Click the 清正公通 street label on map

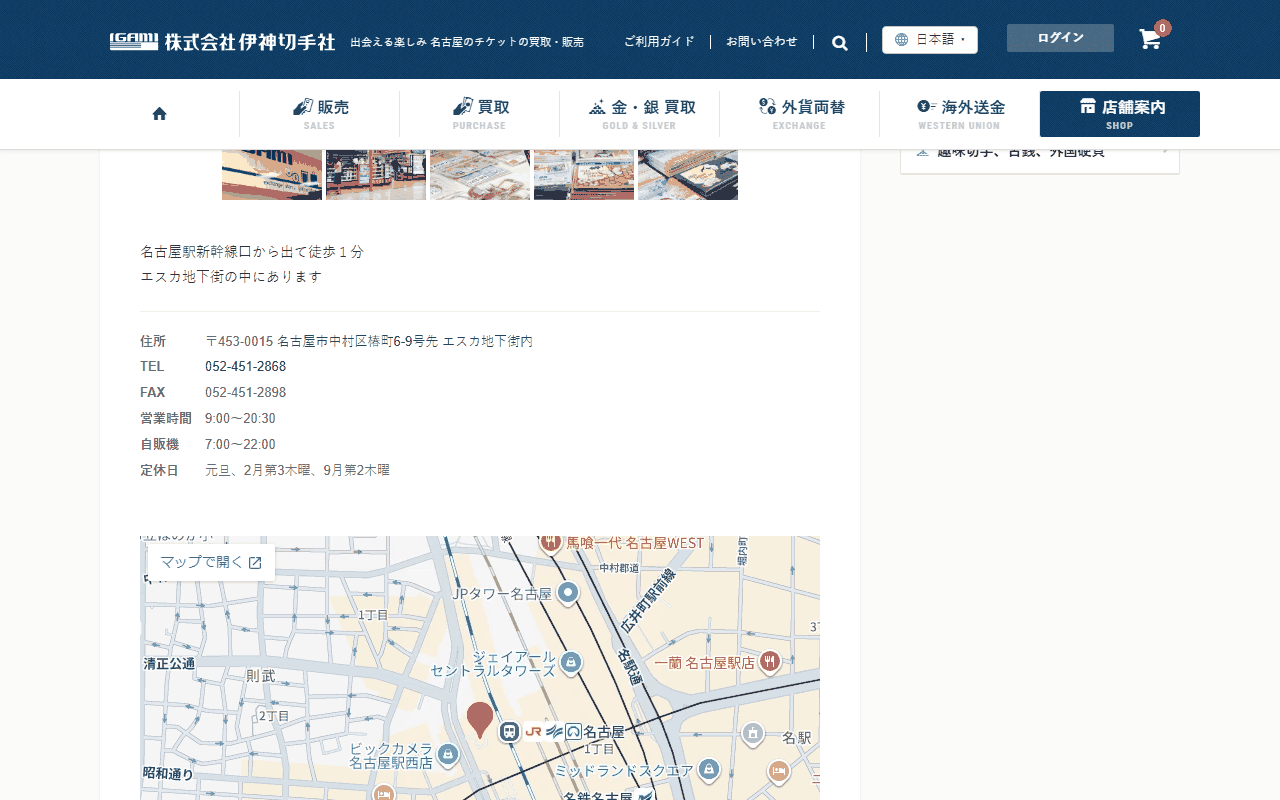click(169, 664)
